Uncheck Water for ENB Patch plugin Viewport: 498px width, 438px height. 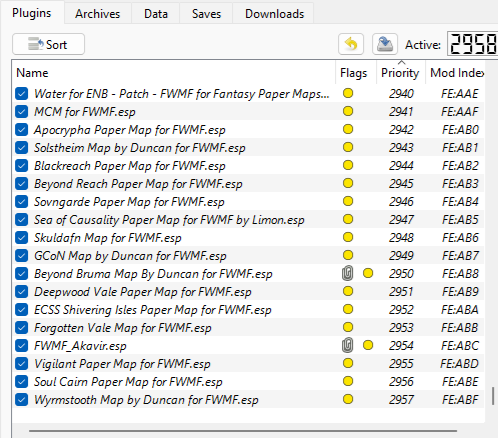(x=22, y=94)
